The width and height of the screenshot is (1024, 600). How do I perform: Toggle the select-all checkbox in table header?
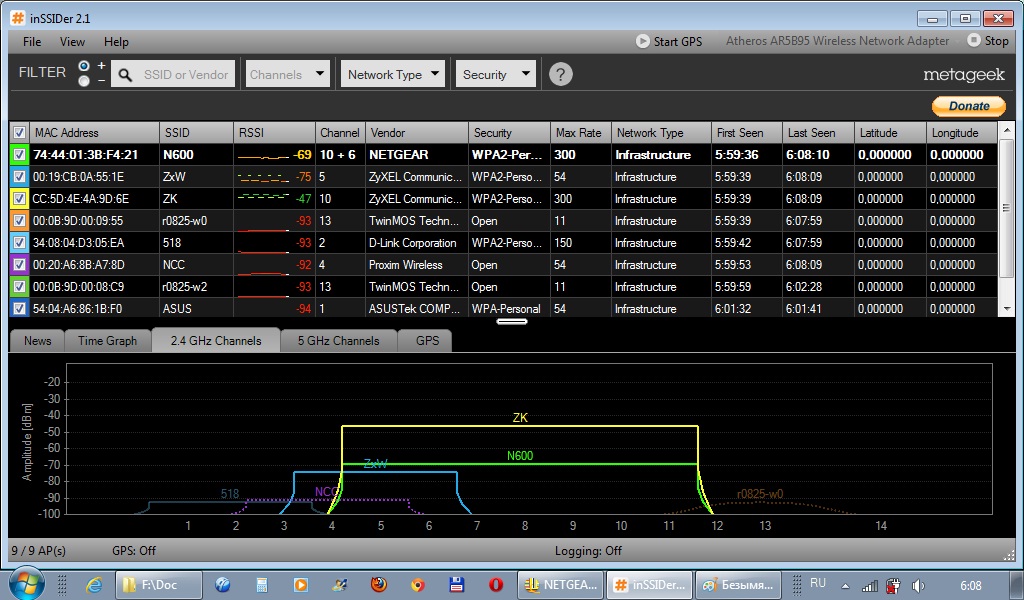pyautogui.click(x=19, y=133)
